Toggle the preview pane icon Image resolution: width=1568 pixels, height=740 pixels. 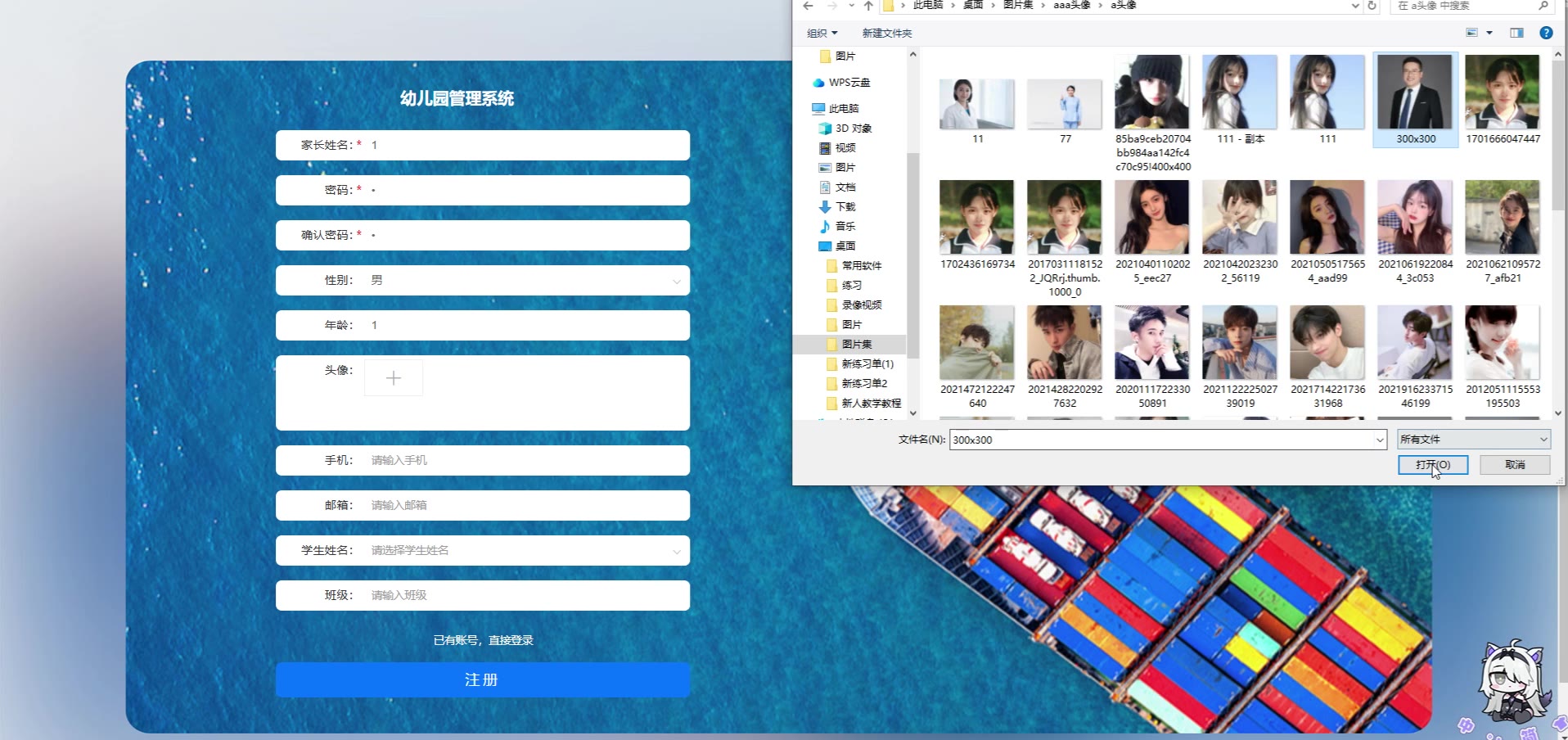pyautogui.click(x=1516, y=33)
